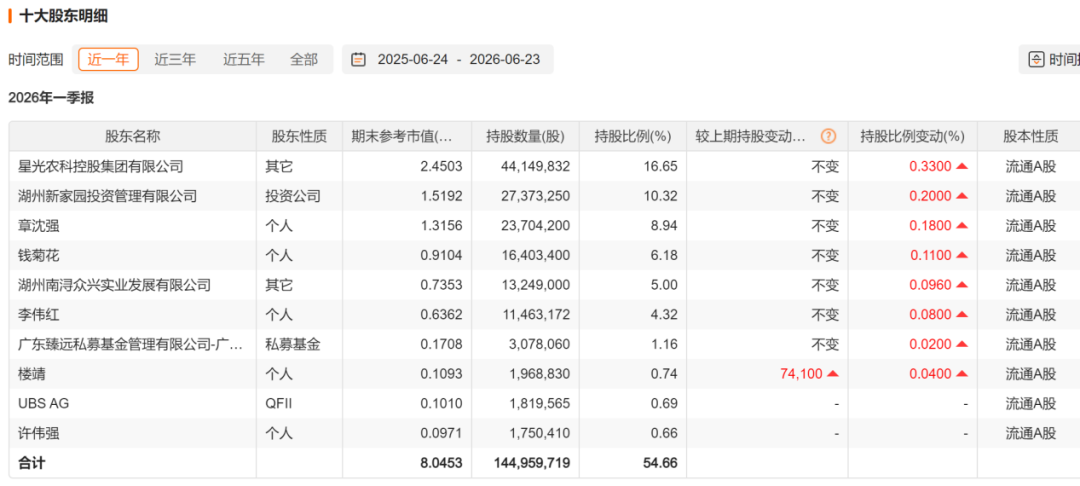The image size is (1080, 486).
Task: Click the 74,100 holding change value
Action: click(802, 374)
